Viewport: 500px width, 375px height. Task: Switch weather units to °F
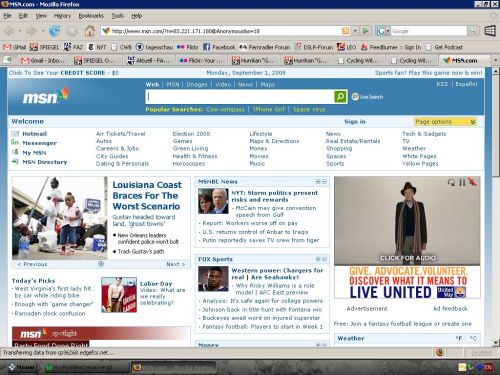click(x=459, y=338)
